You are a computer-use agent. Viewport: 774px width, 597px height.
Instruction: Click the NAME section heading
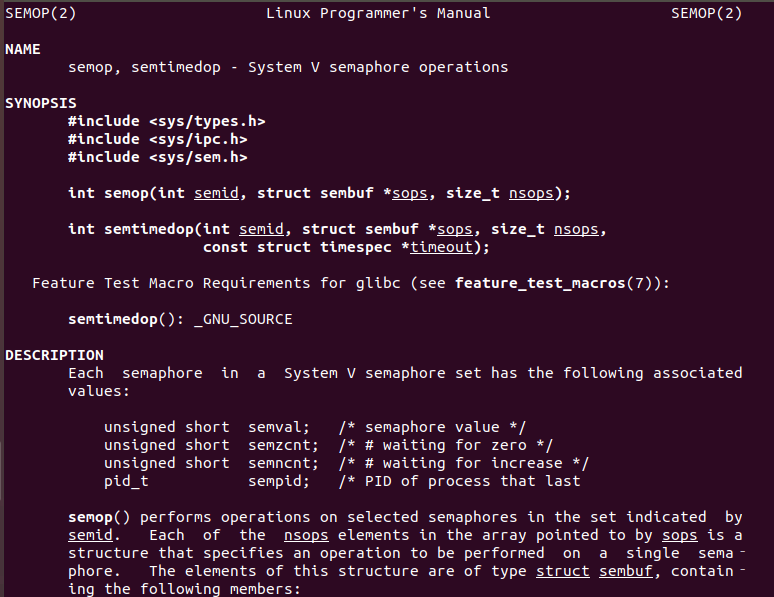tap(23, 49)
